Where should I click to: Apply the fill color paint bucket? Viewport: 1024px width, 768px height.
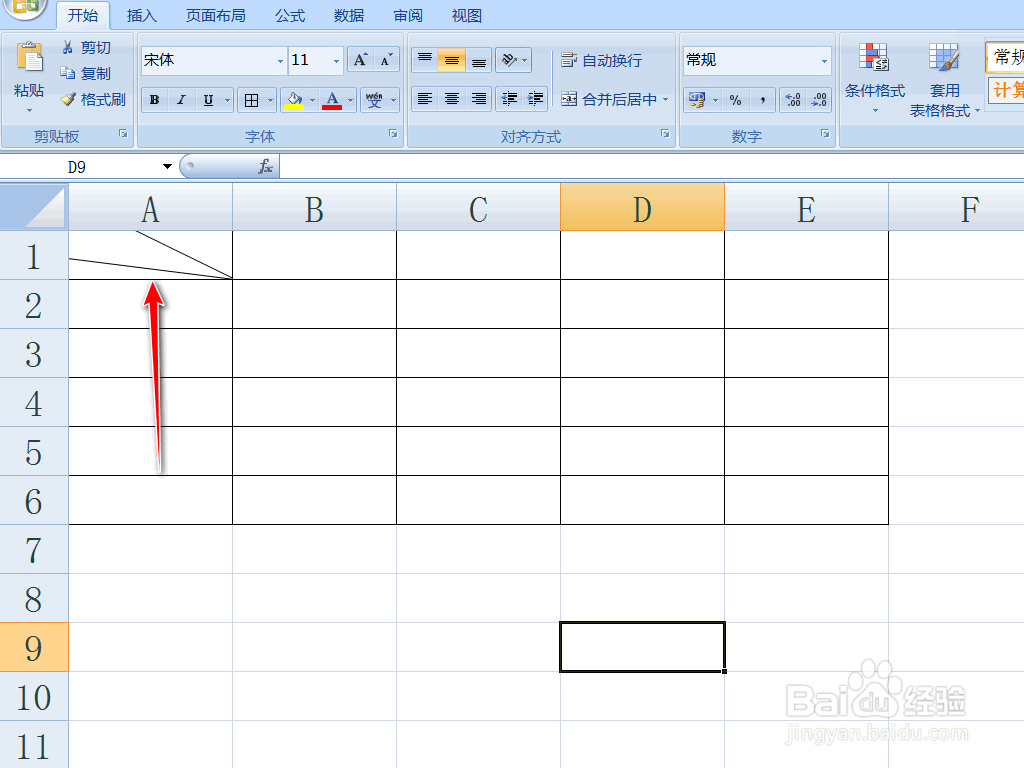coord(295,100)
